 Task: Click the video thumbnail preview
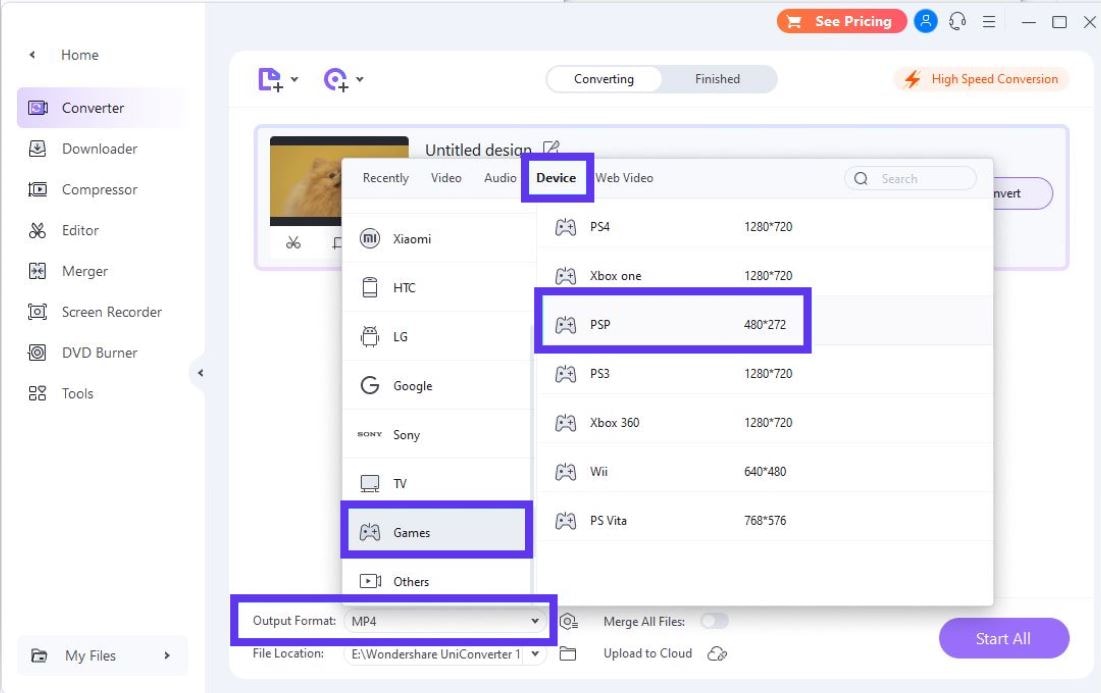(305, 181)
